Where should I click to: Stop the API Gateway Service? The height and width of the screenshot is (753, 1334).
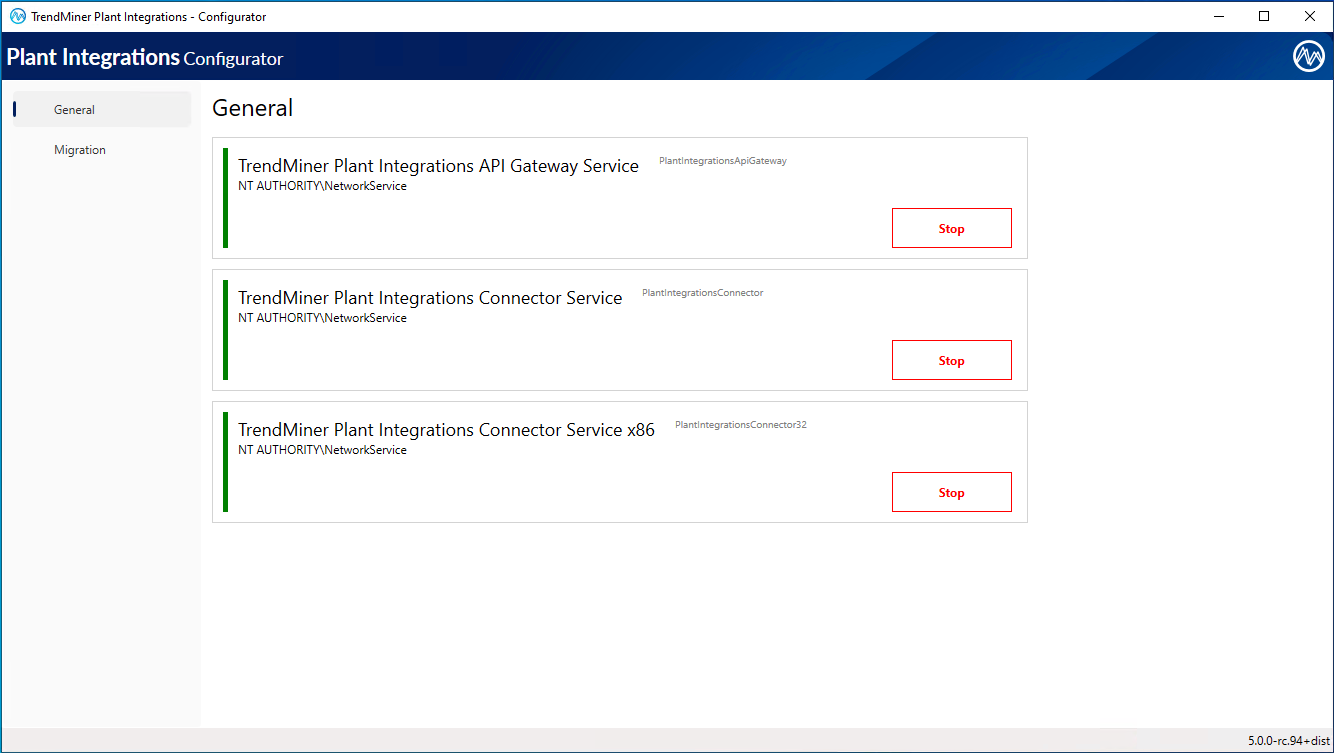pos(951,227)
